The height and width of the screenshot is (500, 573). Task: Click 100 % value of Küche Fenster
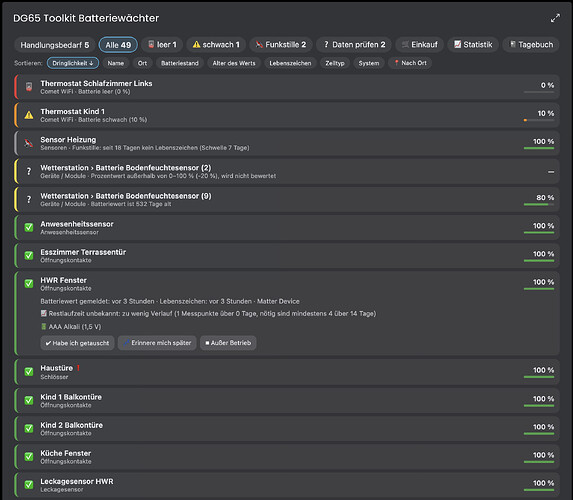point(543,455)
